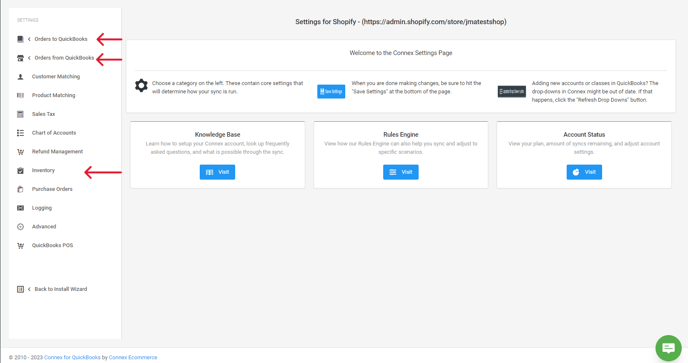Visit the Account Status page
The width and height of the screenshot is (688, 363).
(x=584, y=172)
